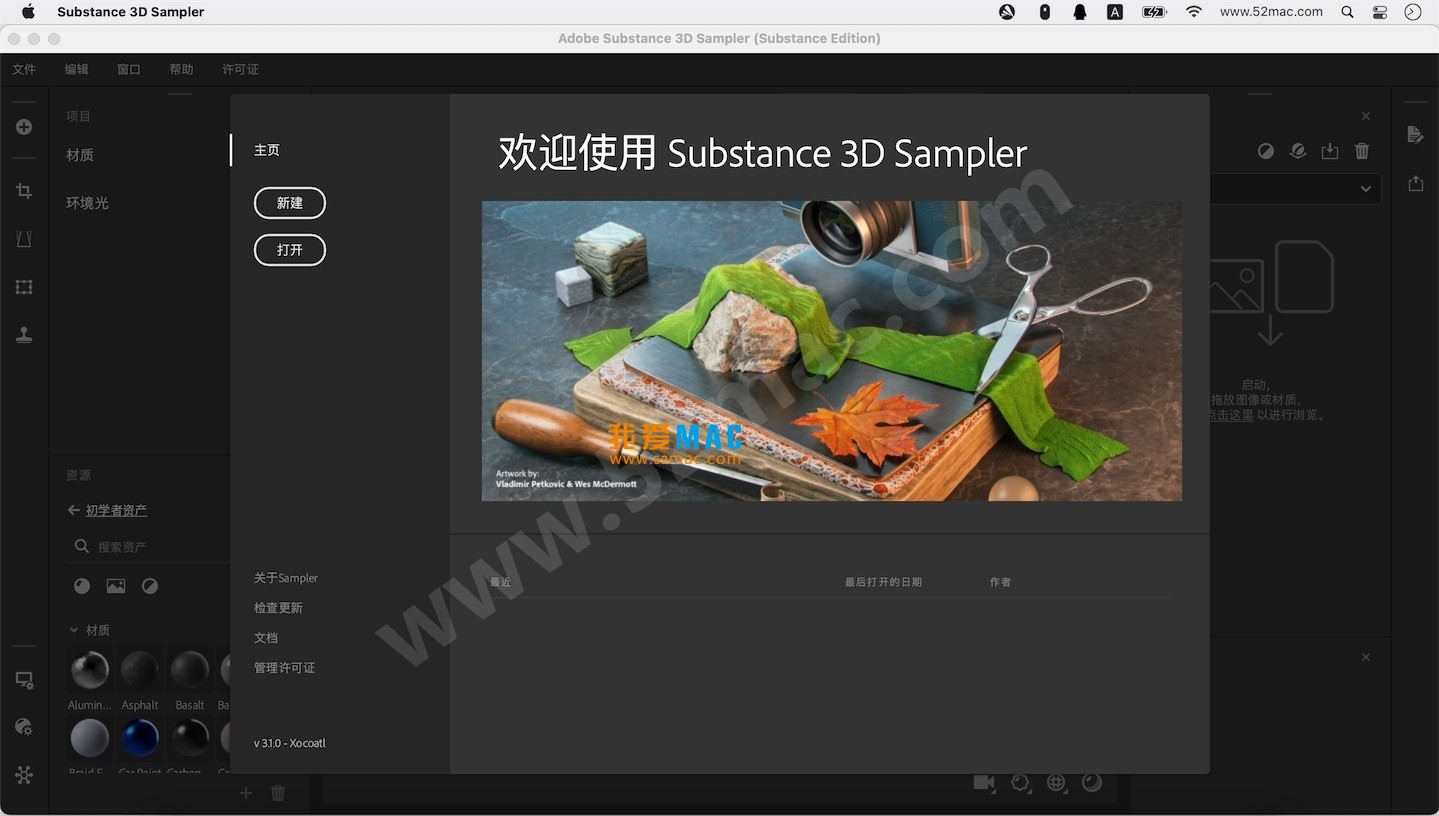Open Control Center in menu bar
Screen dimensions: 1439x816
pyautogui.click(x=1380, y=12)
